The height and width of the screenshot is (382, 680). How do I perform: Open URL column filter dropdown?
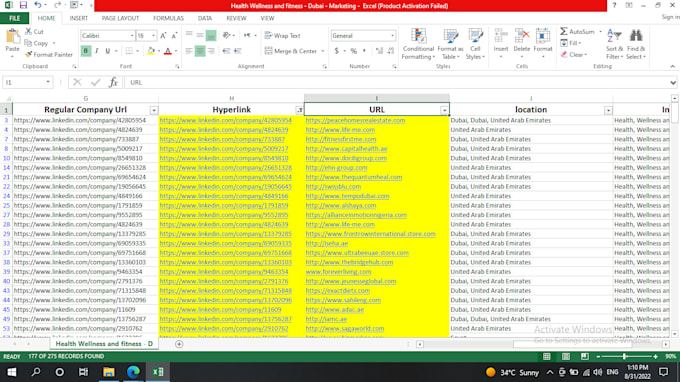pos(444,111)
